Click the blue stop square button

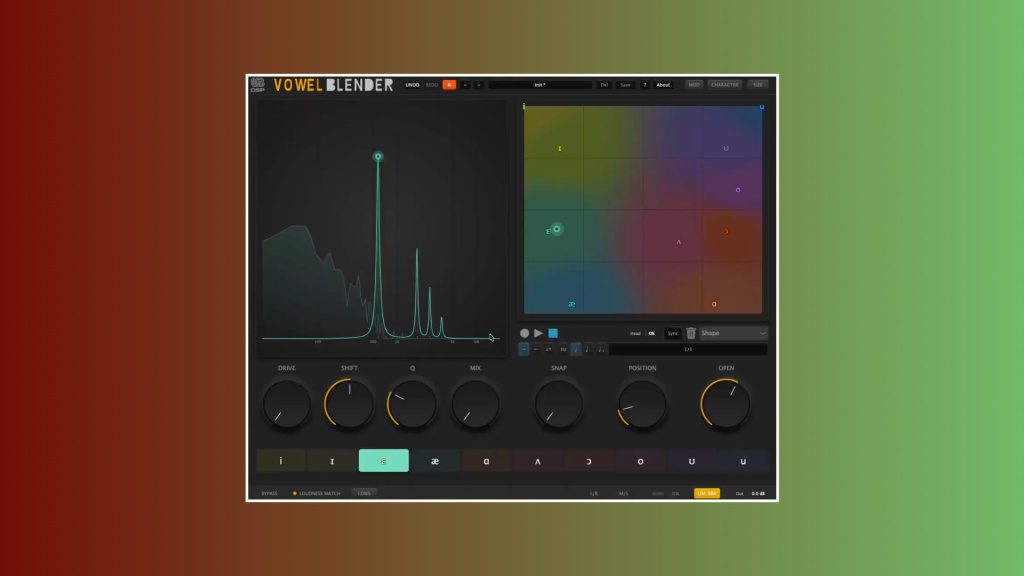coord(553,333)
